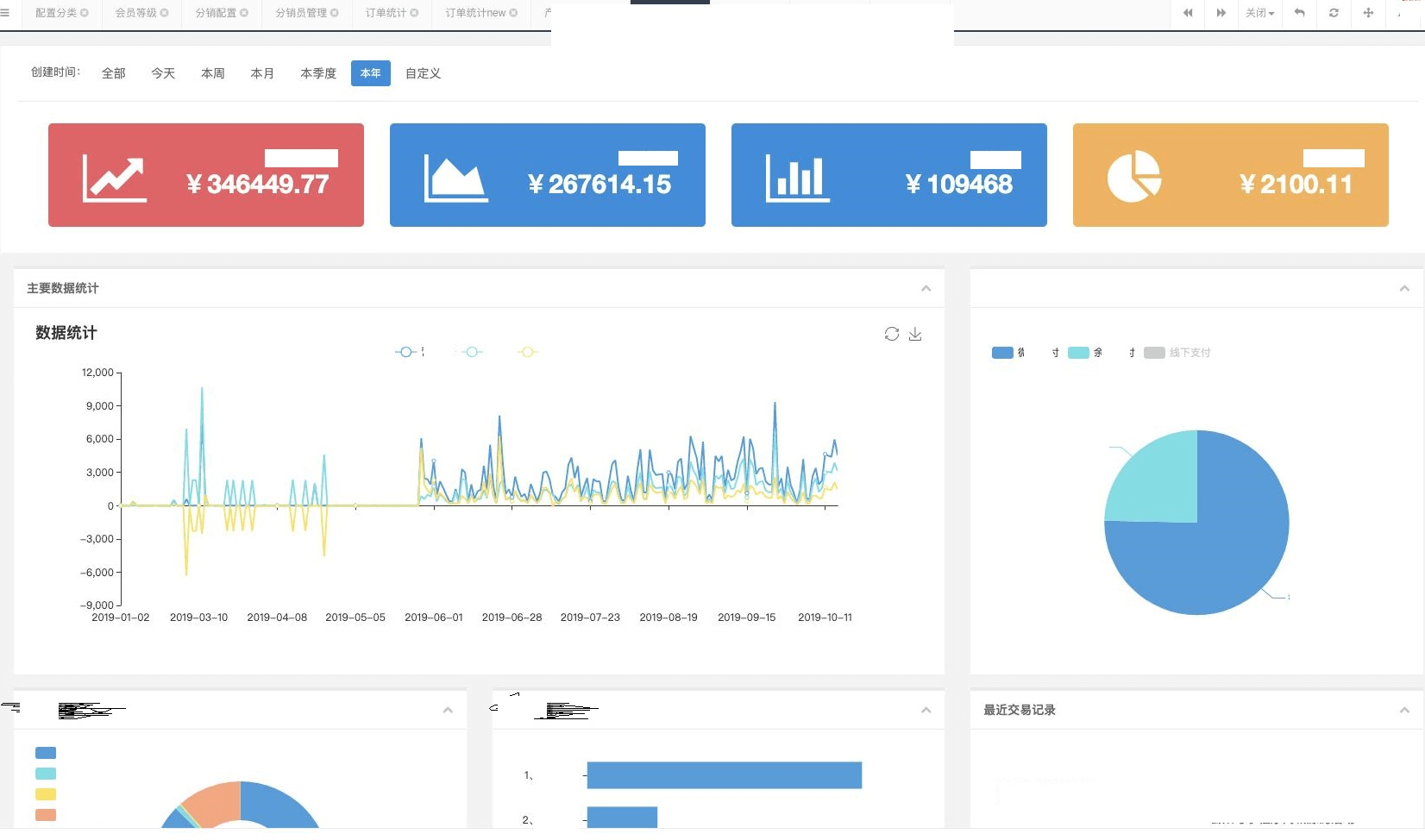1425x840 pixels.
Task: Filter by 本月 creation time
Action: (262, 73)
